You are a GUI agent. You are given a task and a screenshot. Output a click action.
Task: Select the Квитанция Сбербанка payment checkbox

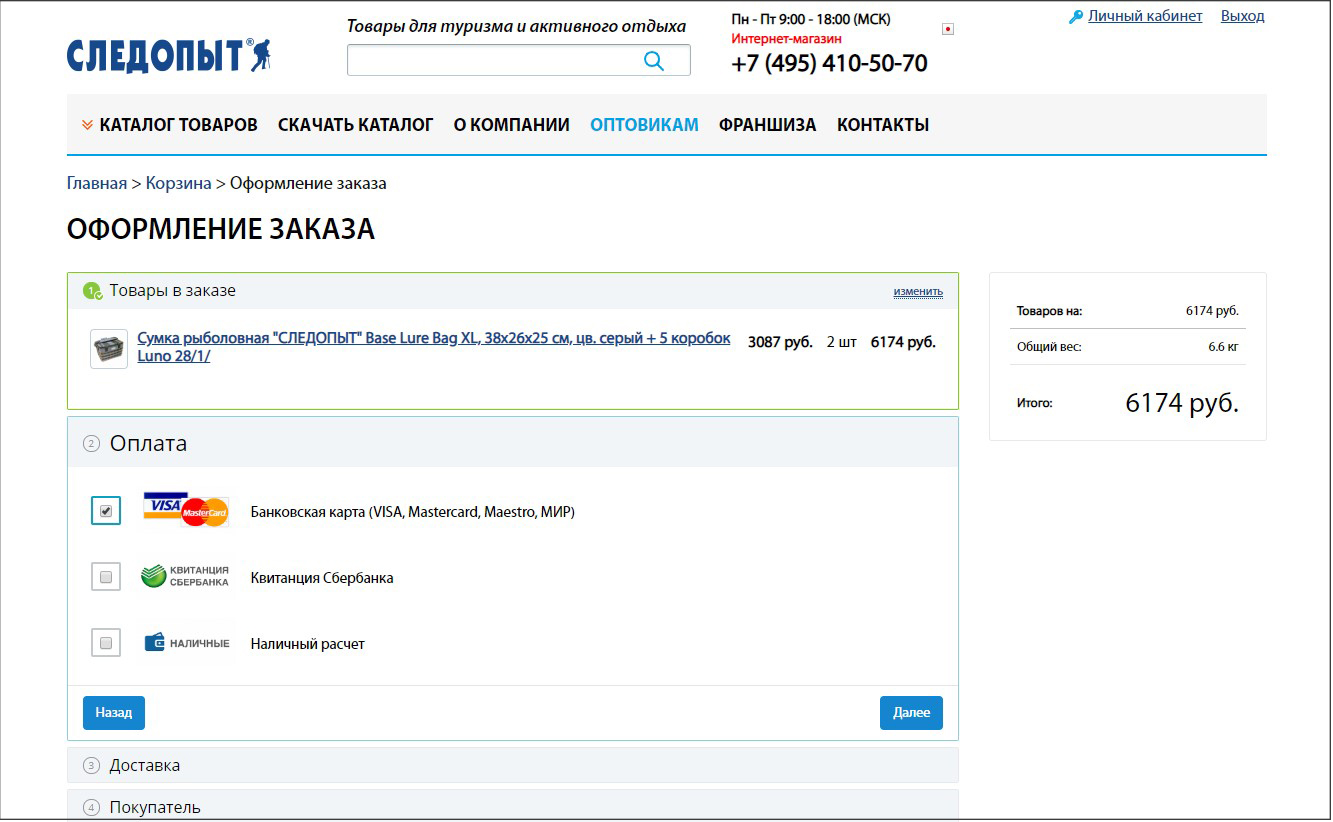click(106, 577)
